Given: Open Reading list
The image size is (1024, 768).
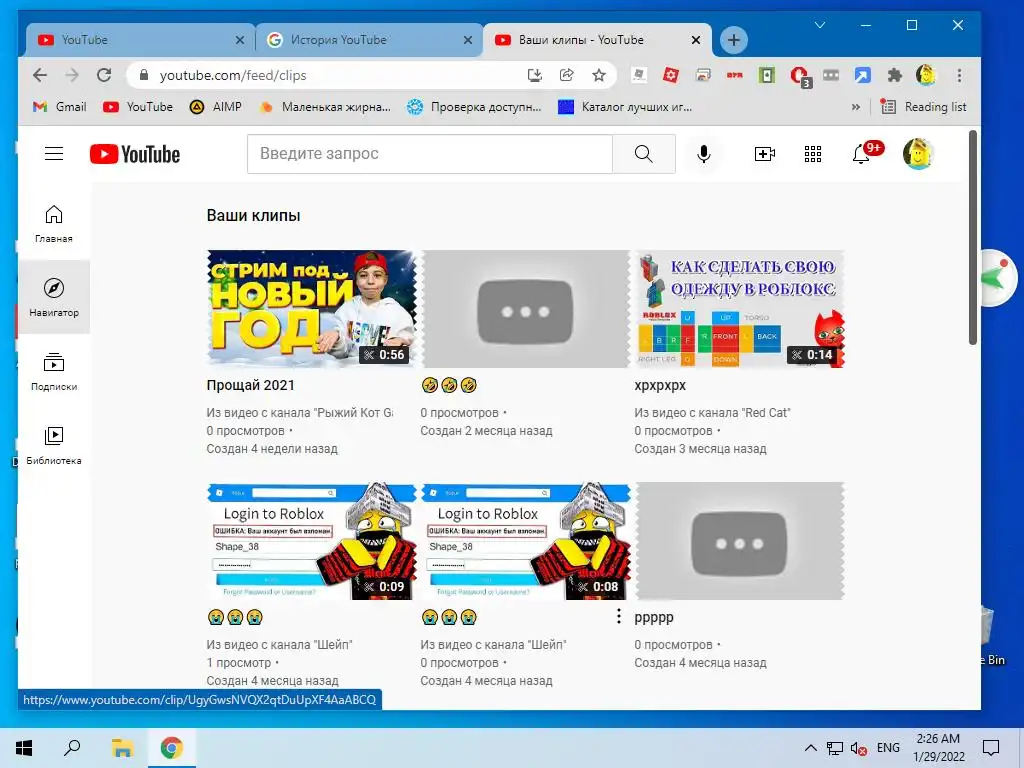Looking at the screenshot, I should point(923,106).
